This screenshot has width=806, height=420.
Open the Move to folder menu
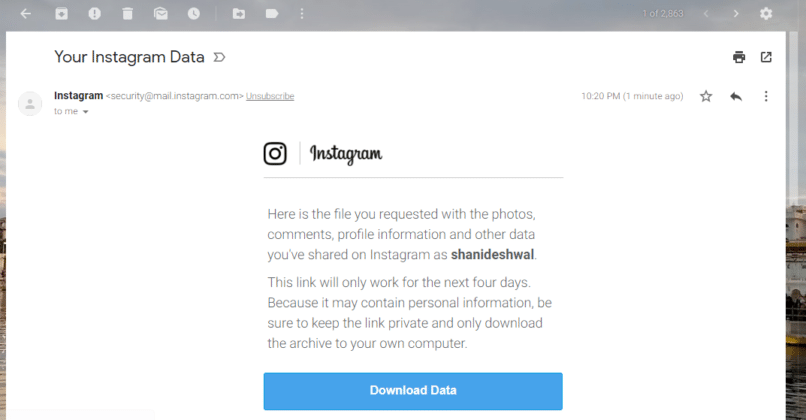point(238,14)
